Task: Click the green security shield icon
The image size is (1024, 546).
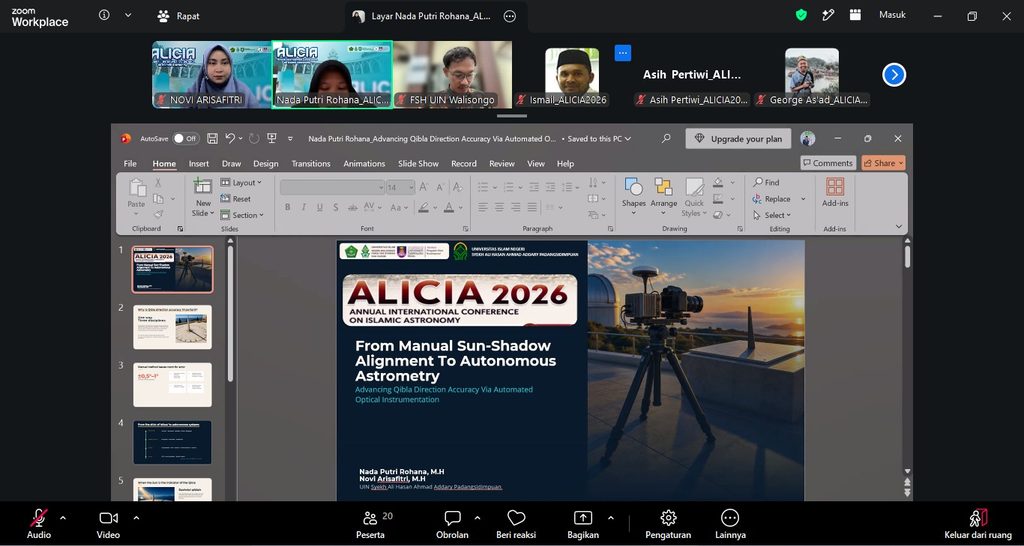Action: [x=801, y=15]
